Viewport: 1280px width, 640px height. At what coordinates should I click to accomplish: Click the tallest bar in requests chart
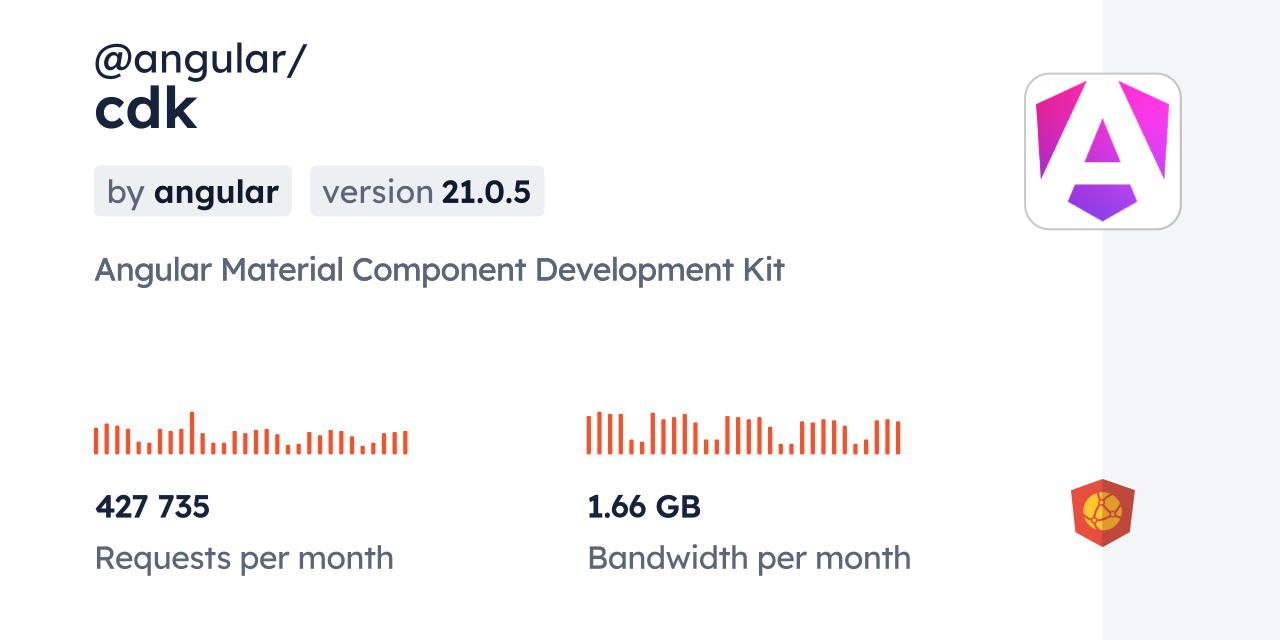coord(192,433)
